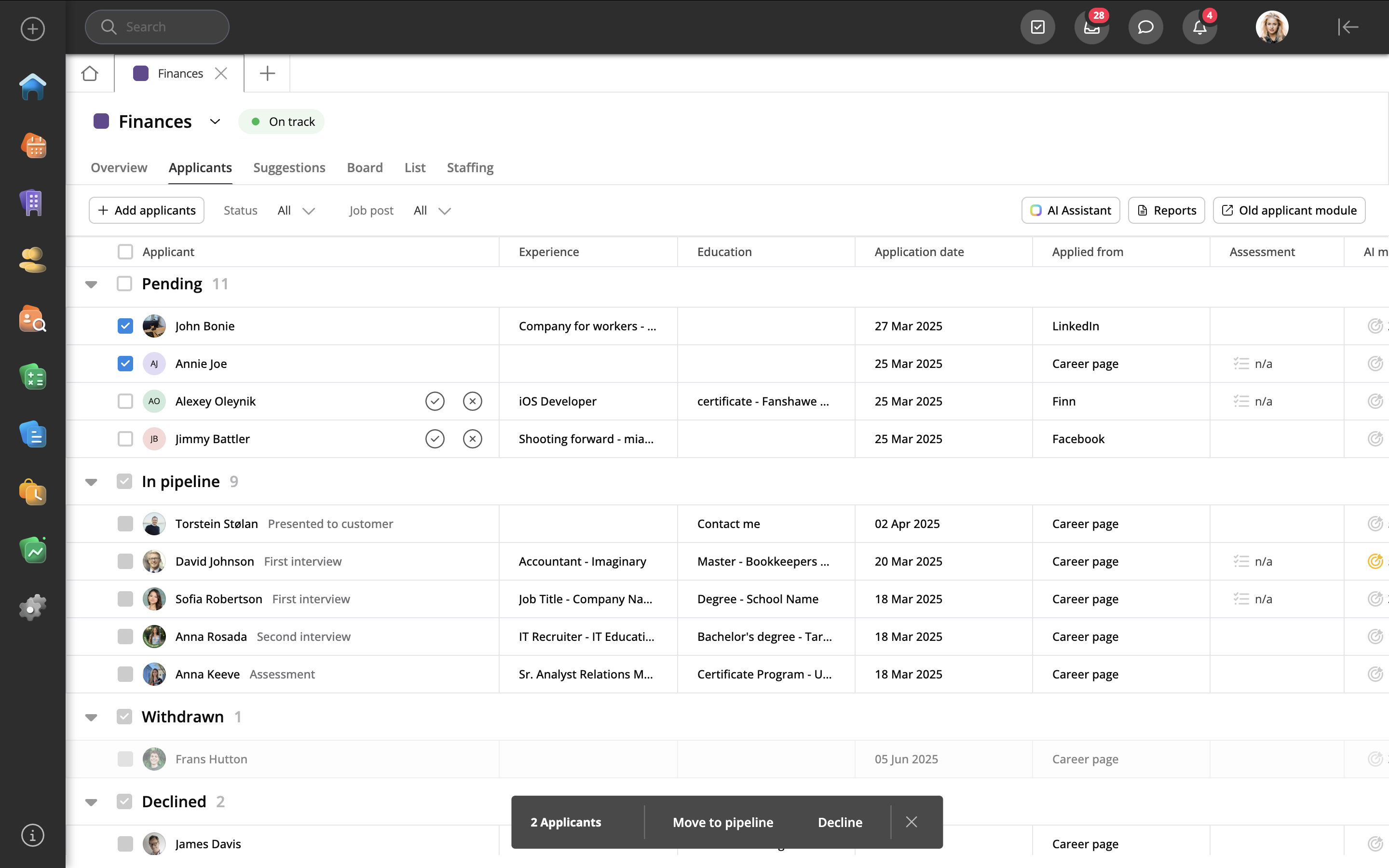This screenshot has width=1389, height=868.
Task: Open the notifications bell icon
Action: [x=1199, y=27]
